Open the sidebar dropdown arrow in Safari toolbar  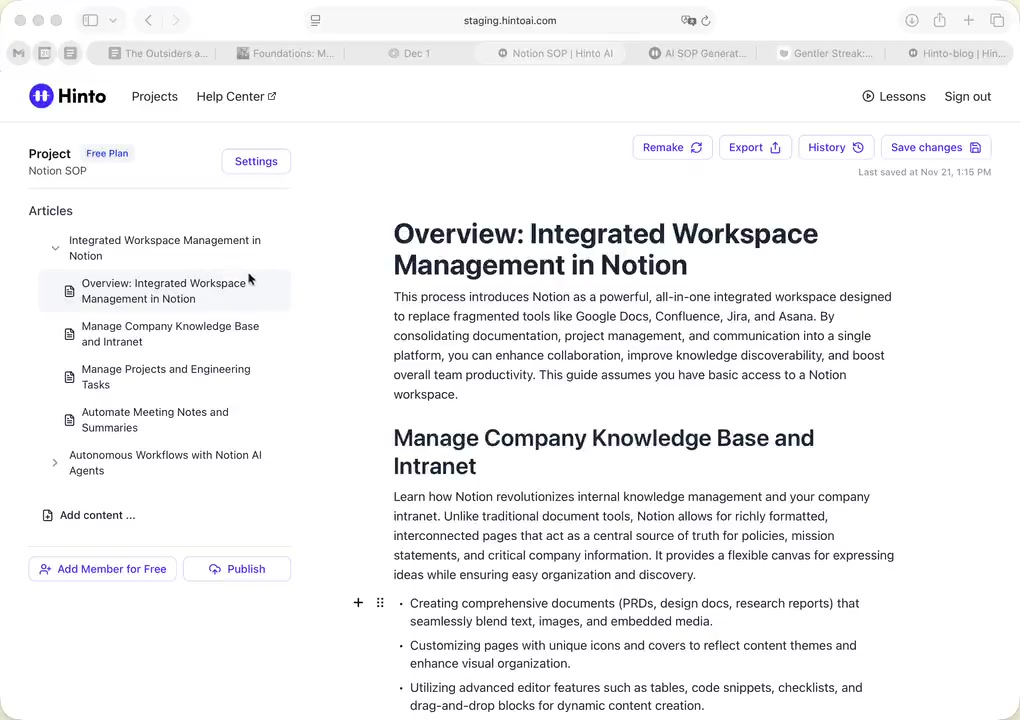click(113, 20)
